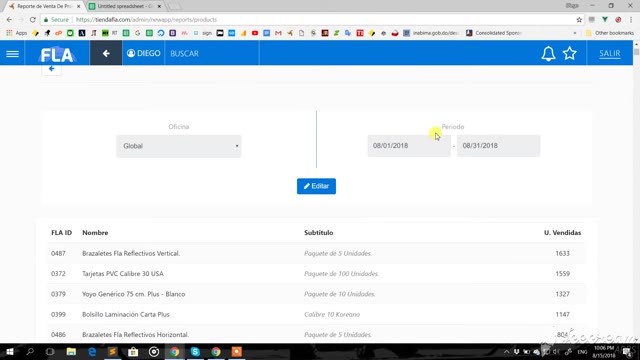Click the start date field 08/01/2018
This screenshot has width=640, height=360.
coord(409,146)
